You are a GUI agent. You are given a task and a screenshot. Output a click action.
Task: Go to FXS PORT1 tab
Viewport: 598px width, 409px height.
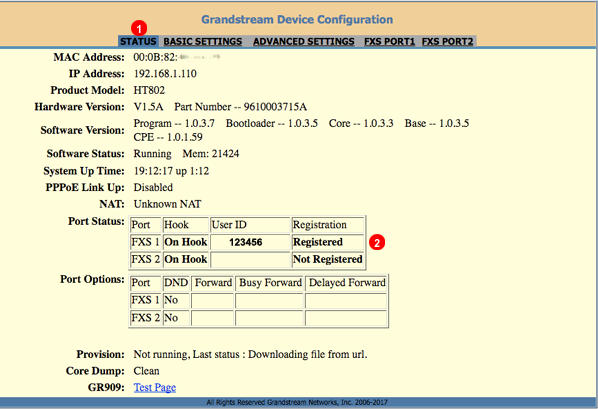click(x=389, y=41)
